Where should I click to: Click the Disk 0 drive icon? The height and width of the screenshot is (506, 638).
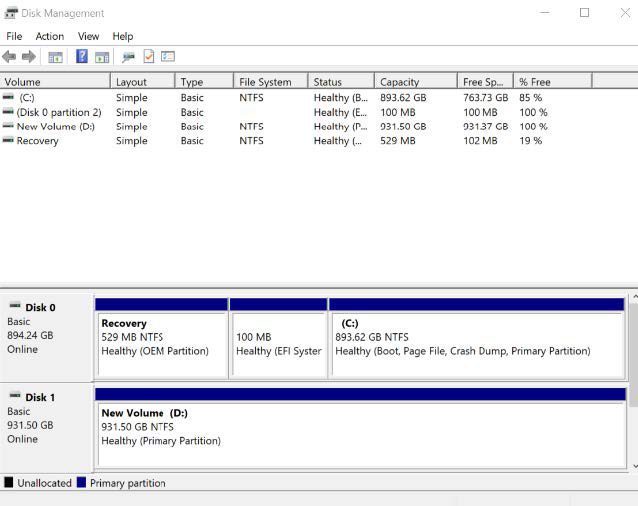point(15,305)
